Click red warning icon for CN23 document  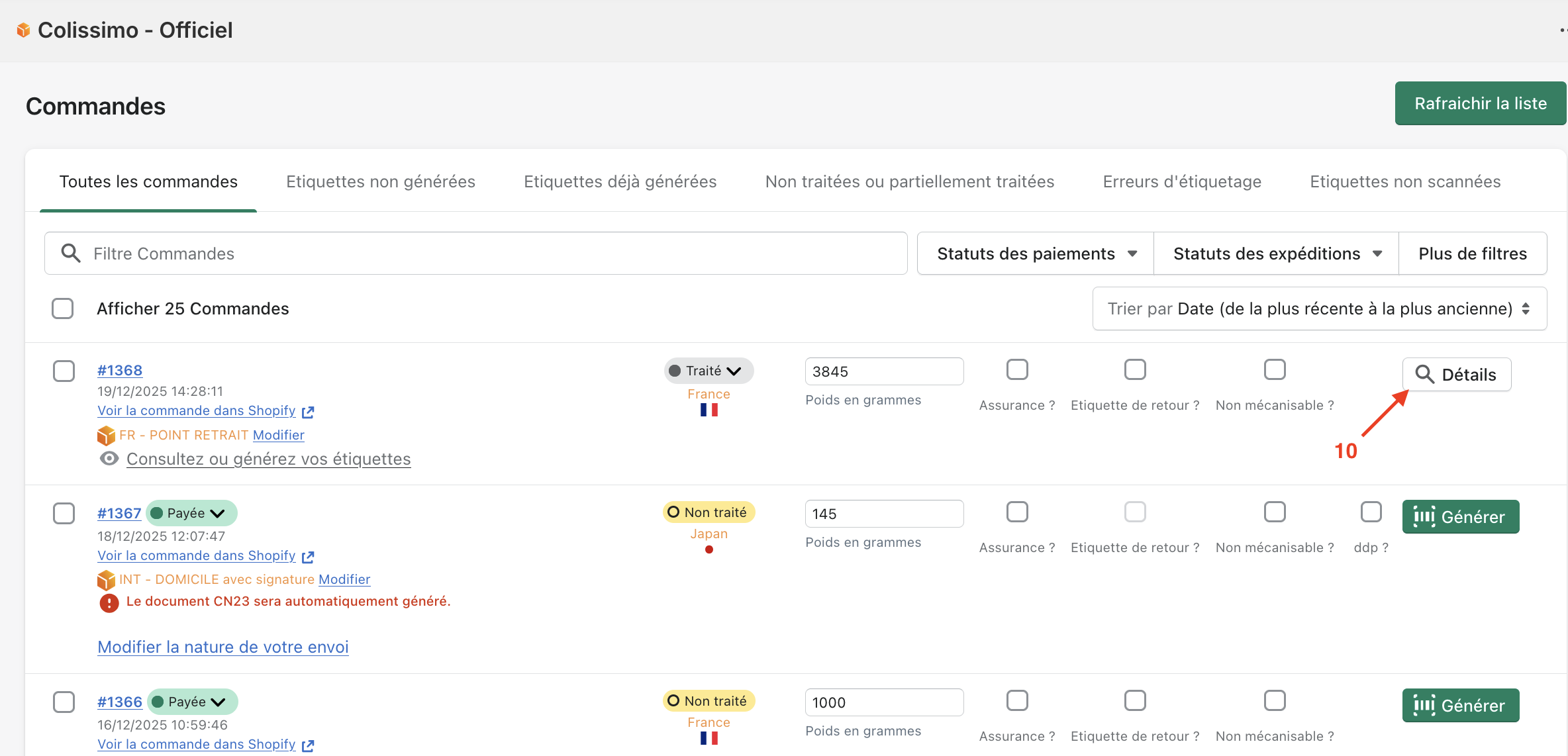coord(109,602)
